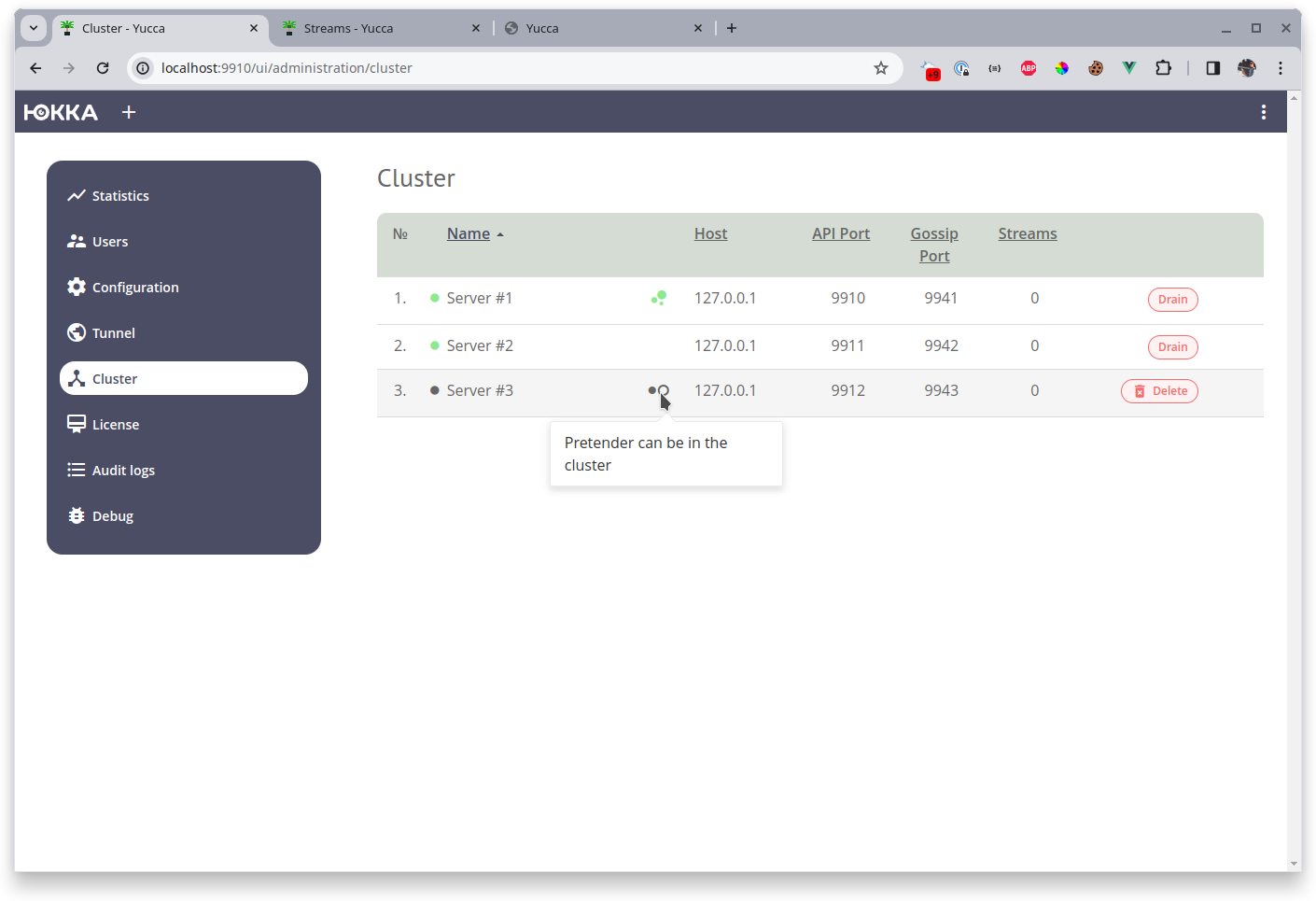Open the extensions puzzle menu

(x=1163, y=68)
